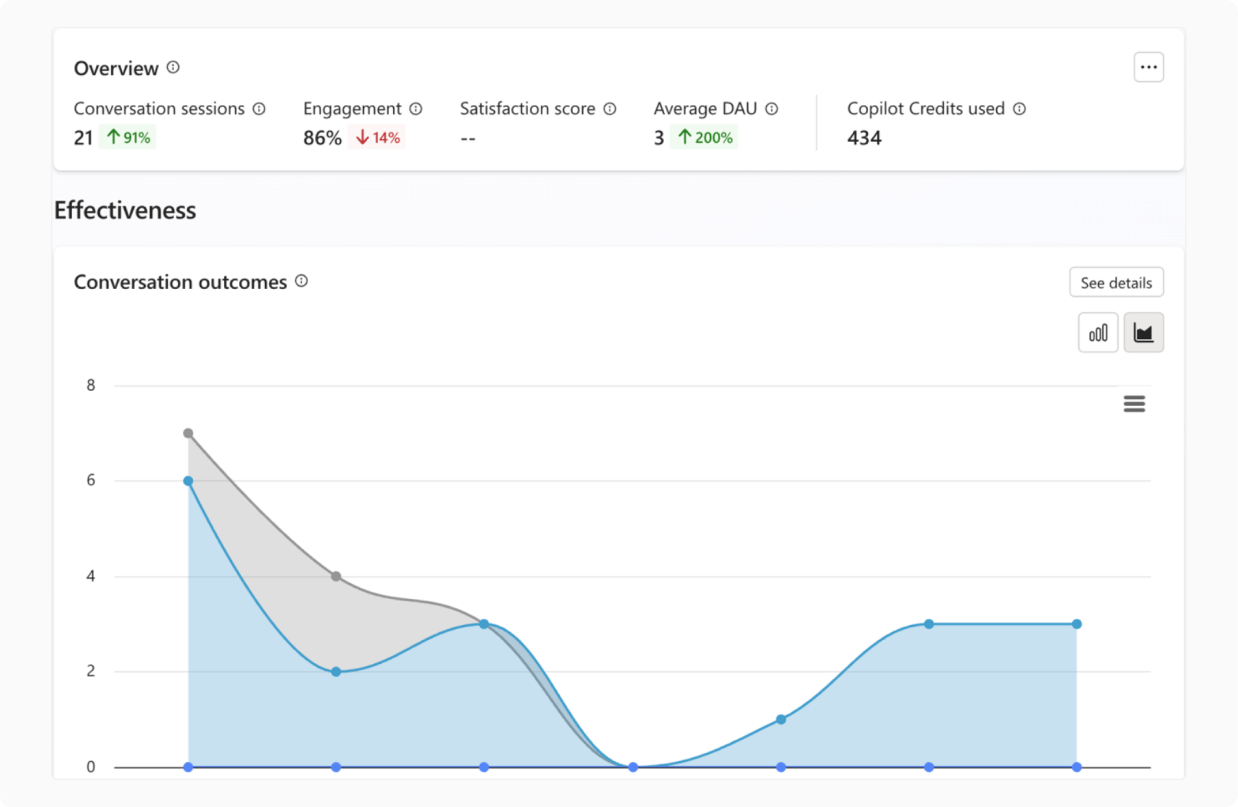Click the blue data point at value 1
This screenshot has width=1238, height=807.
(781, 719)
